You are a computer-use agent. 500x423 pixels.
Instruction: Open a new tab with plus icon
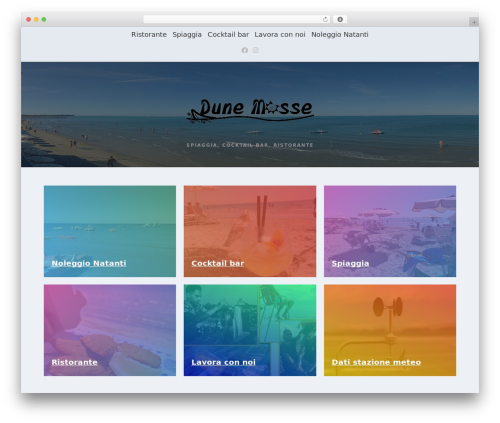(x=474, y=22)
